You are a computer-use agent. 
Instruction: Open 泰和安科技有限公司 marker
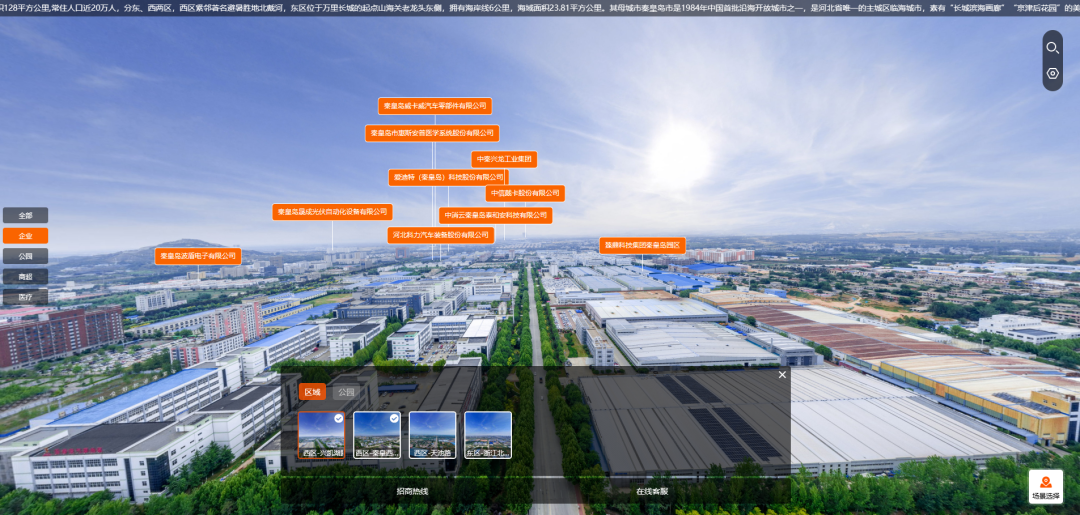pyautogui.click(x=495, y=216)
